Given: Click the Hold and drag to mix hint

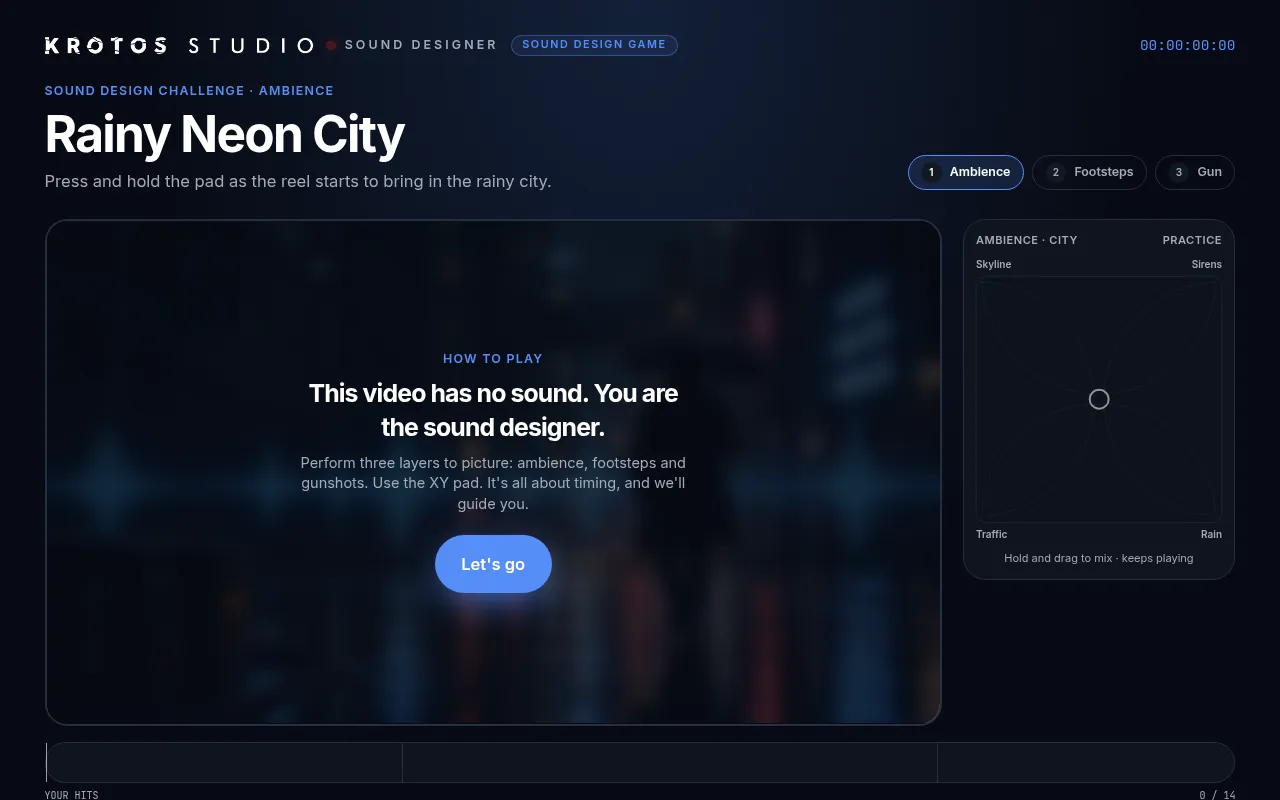Looking at the screenshot, I should 1099,558.
